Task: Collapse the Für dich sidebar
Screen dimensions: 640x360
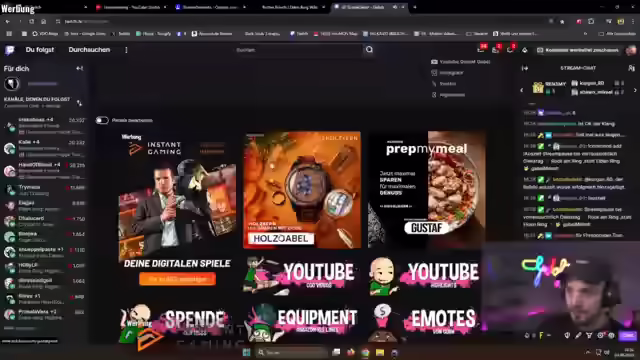Action: 80,69
